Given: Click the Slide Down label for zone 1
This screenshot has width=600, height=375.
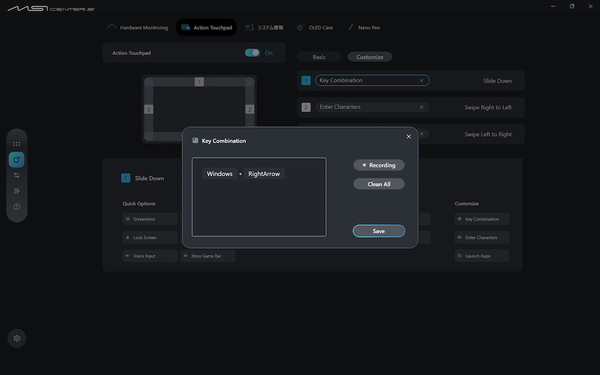Looking at the screenshot, I should point(497,81).
